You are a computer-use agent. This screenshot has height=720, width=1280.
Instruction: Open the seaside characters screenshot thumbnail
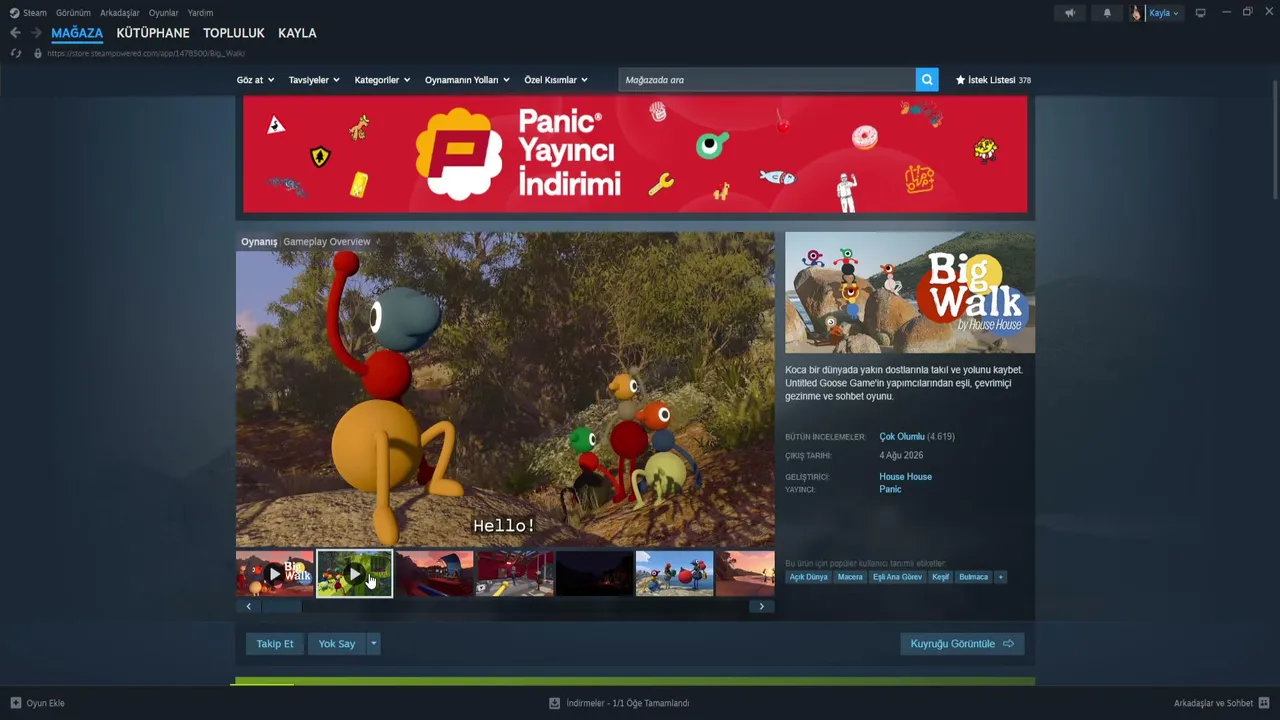tap(674, 574)
